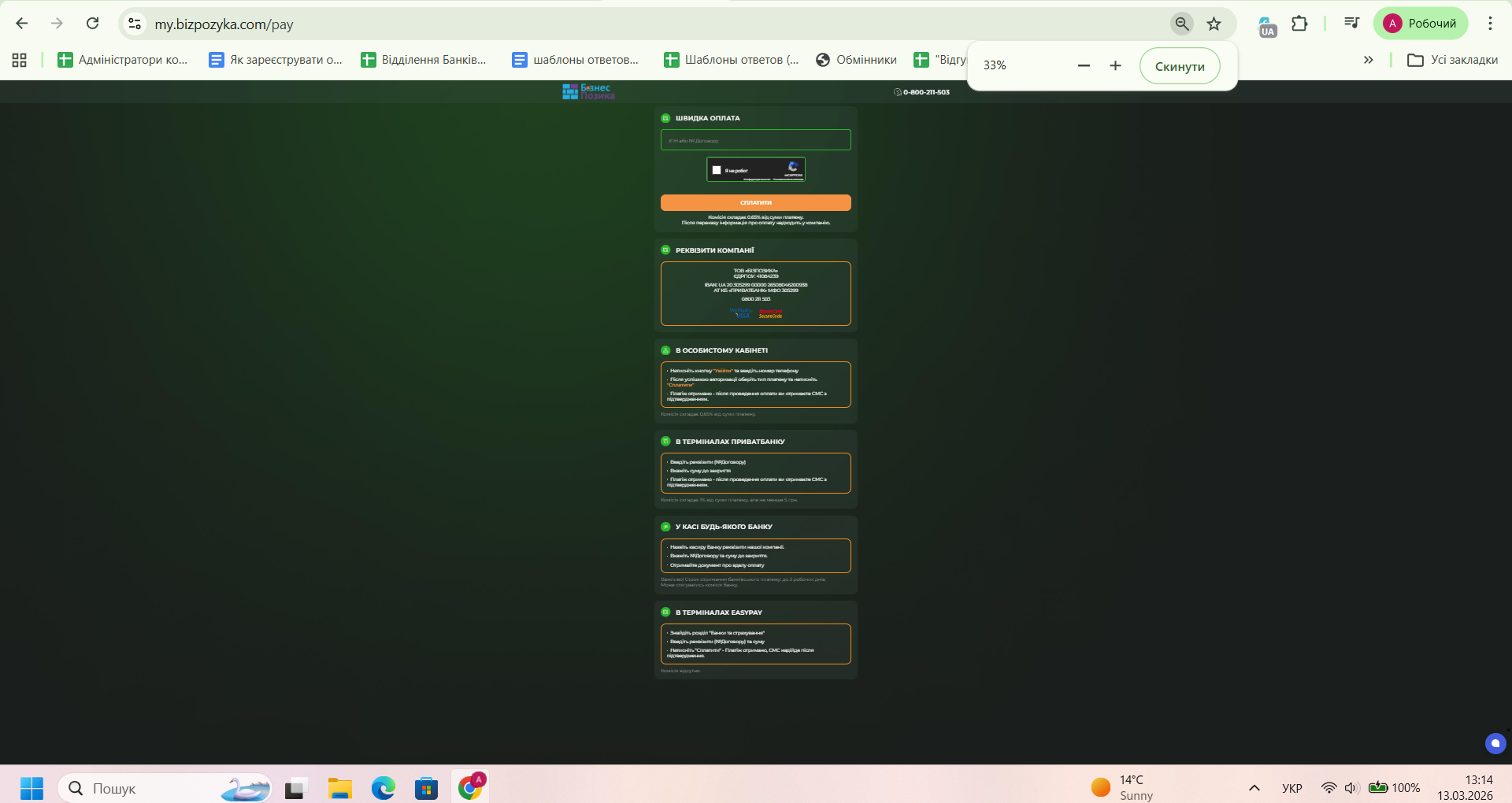Expand the hidden bookmarks chevron
The image size is (1512, 803).
[x=1369, y=60]
